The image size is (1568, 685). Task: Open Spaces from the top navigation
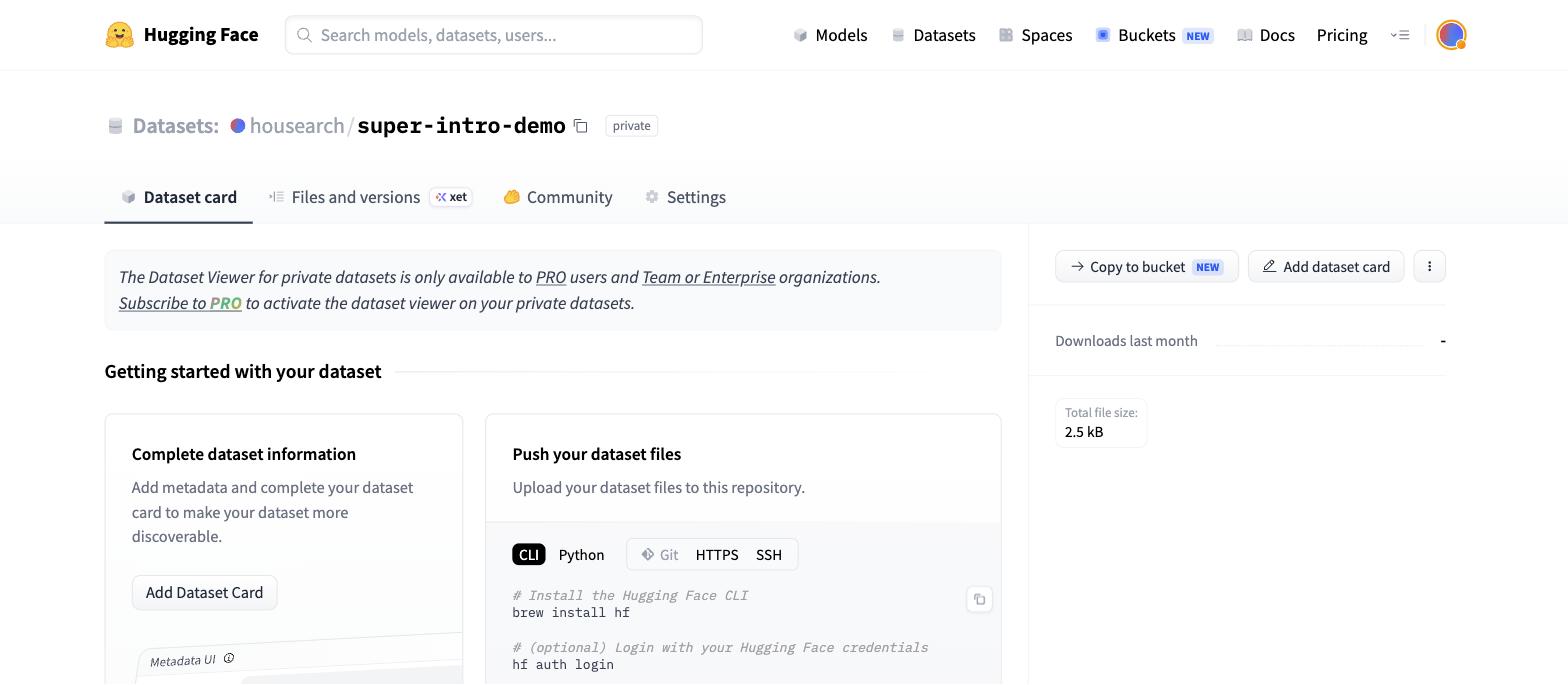(x=1035, y=35)
